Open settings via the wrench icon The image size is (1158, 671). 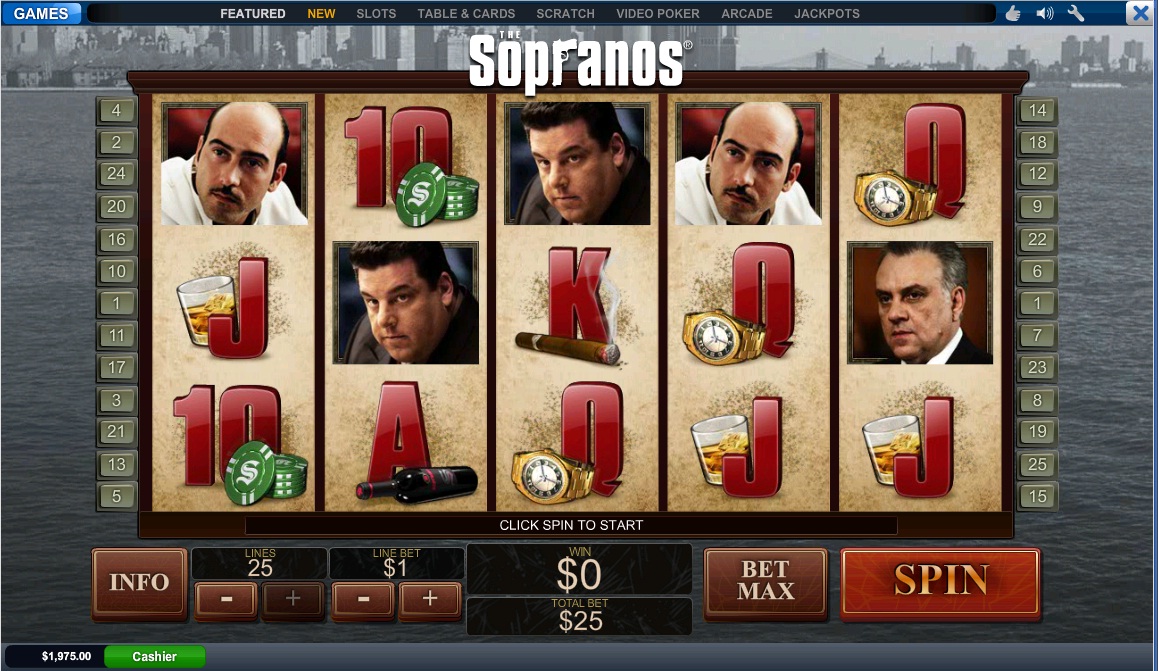1076,13
